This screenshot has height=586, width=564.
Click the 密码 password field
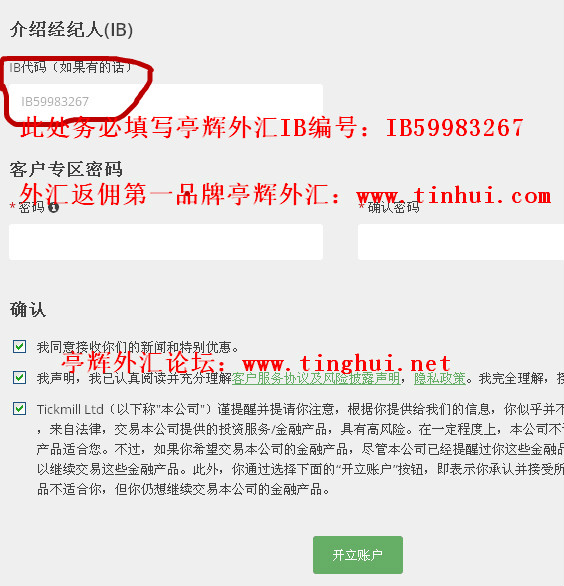[166, 242]
